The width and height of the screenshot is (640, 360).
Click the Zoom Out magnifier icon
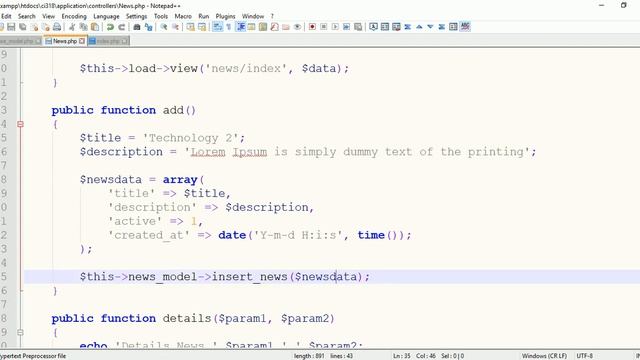coord(175,27)
